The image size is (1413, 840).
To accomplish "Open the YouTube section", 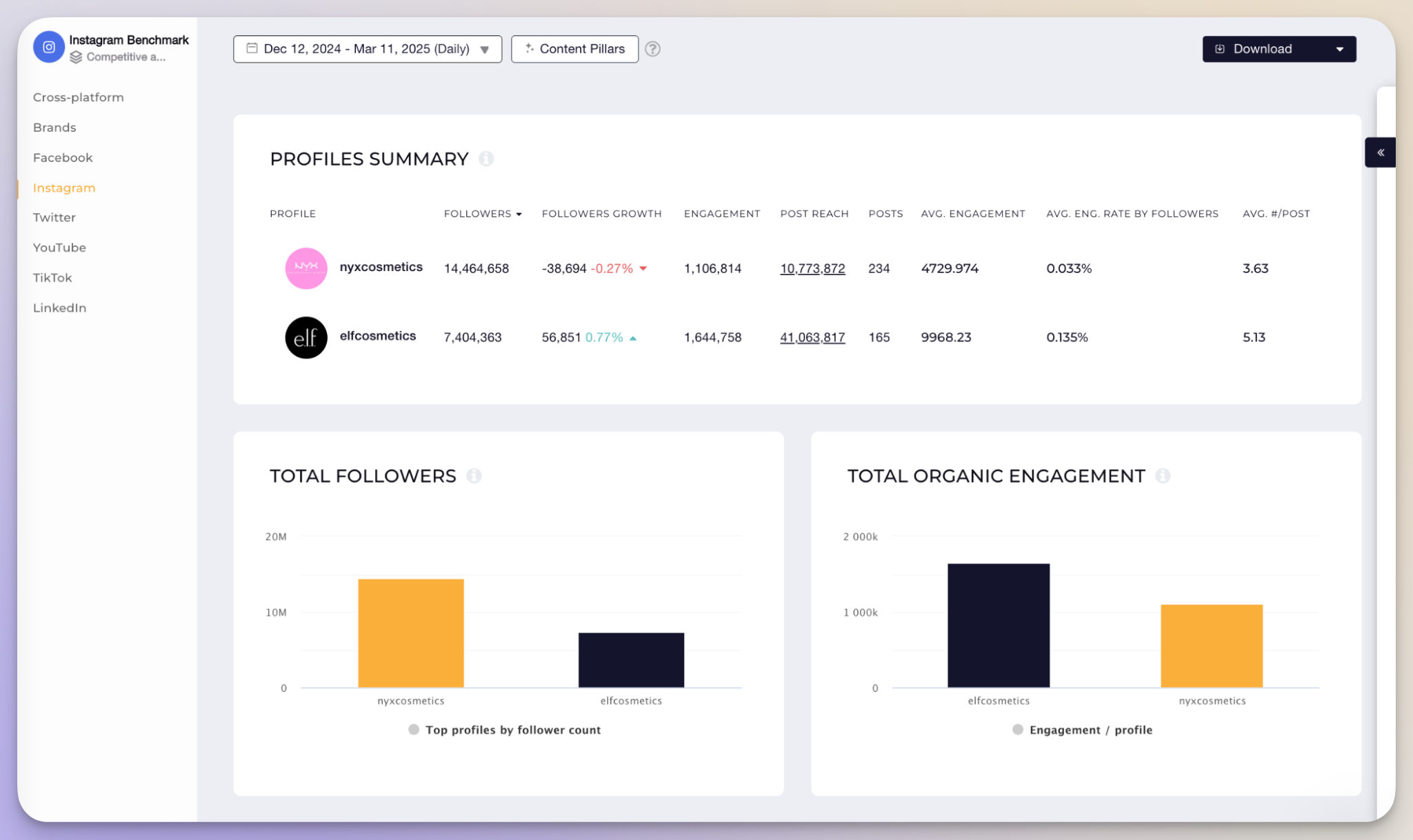I will click(59, 248).
